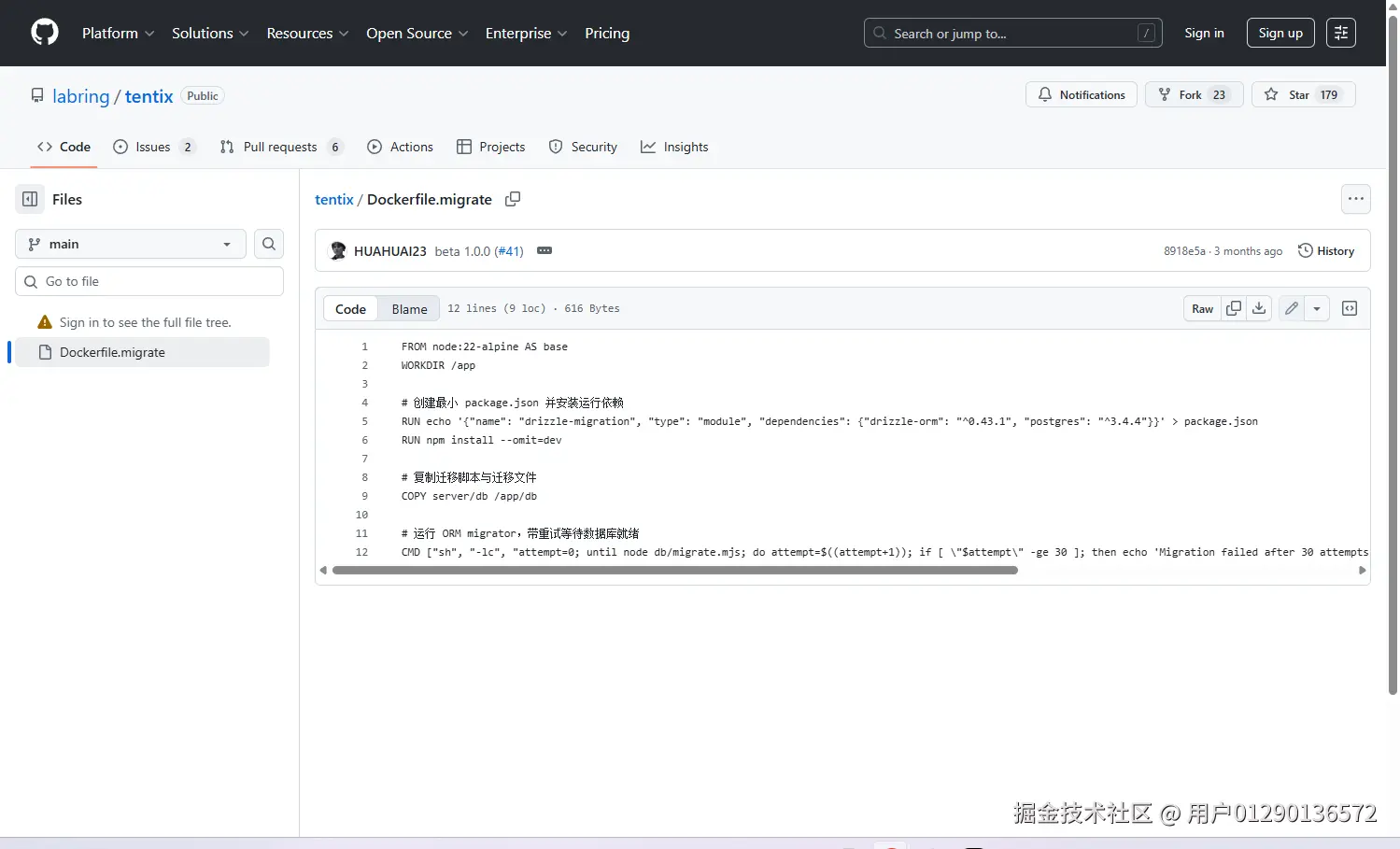Open the Notifications button

1082,94
